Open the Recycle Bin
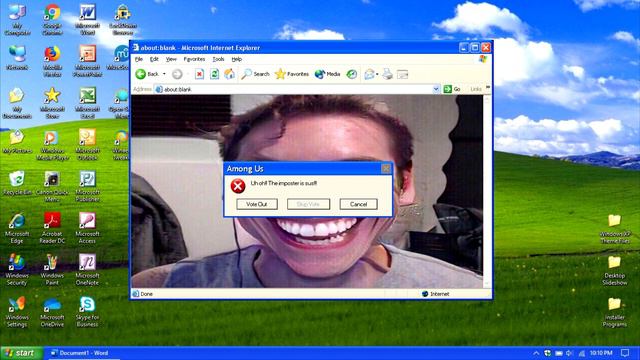 [17, 184]
